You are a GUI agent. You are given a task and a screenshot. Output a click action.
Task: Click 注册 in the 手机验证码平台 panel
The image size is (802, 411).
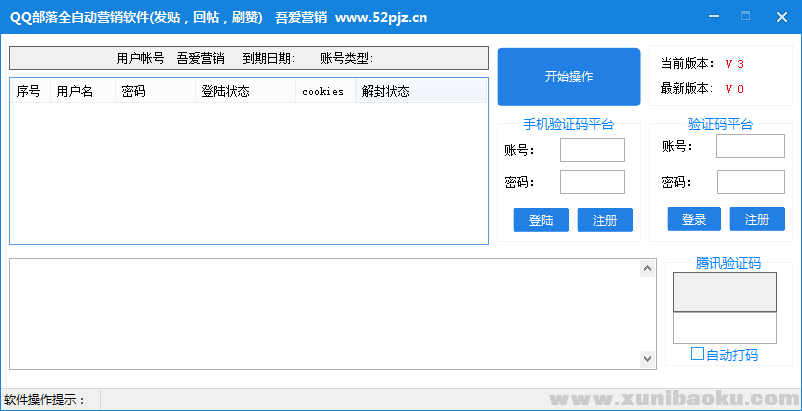[x=605, y=220]
